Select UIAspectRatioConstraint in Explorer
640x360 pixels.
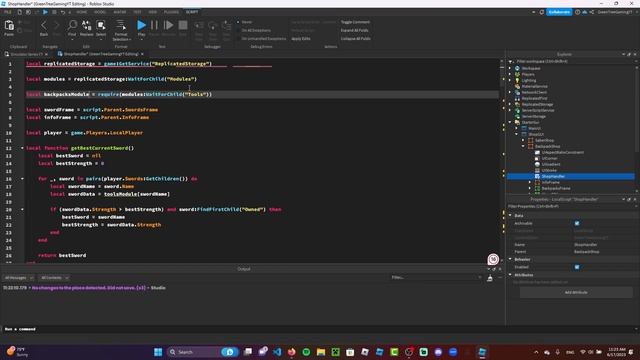coord(563,152)
